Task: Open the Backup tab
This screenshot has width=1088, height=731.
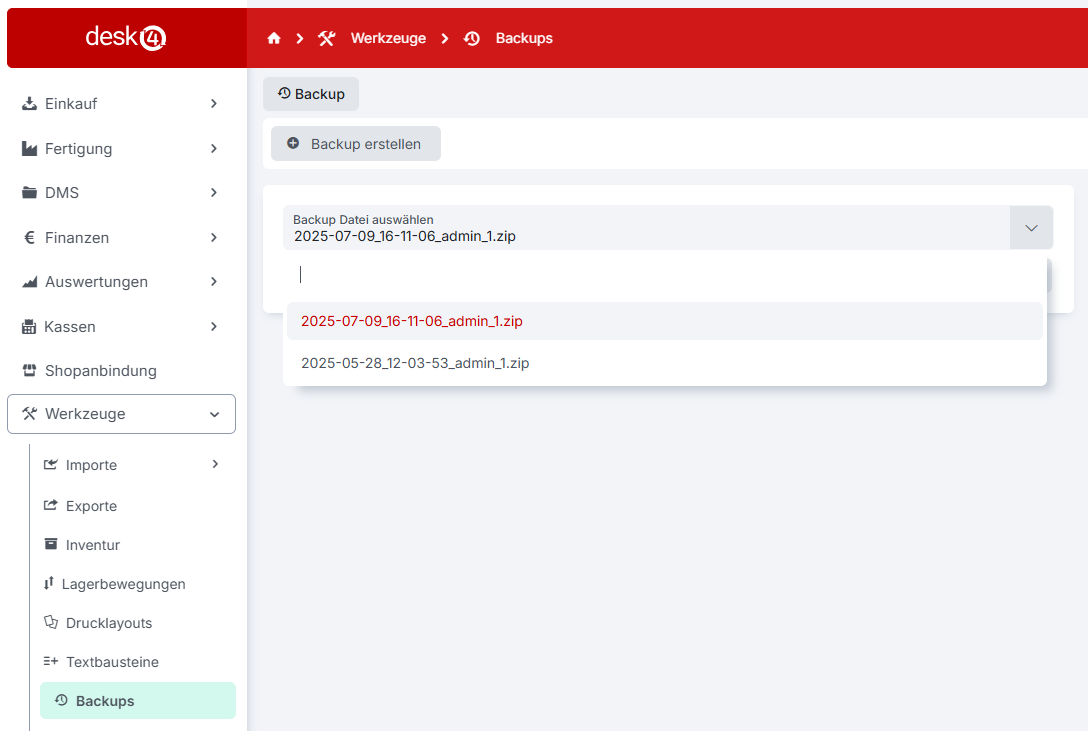Action: click(x=311, y=94)
